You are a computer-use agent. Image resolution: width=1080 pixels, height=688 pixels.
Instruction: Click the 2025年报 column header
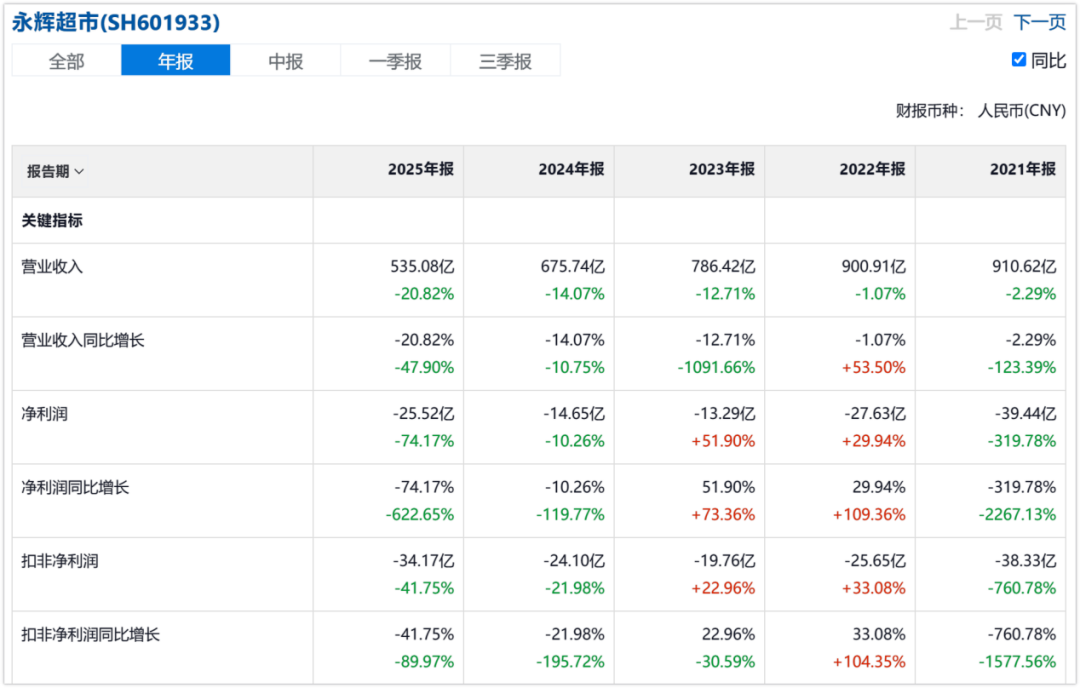(420, 169)
